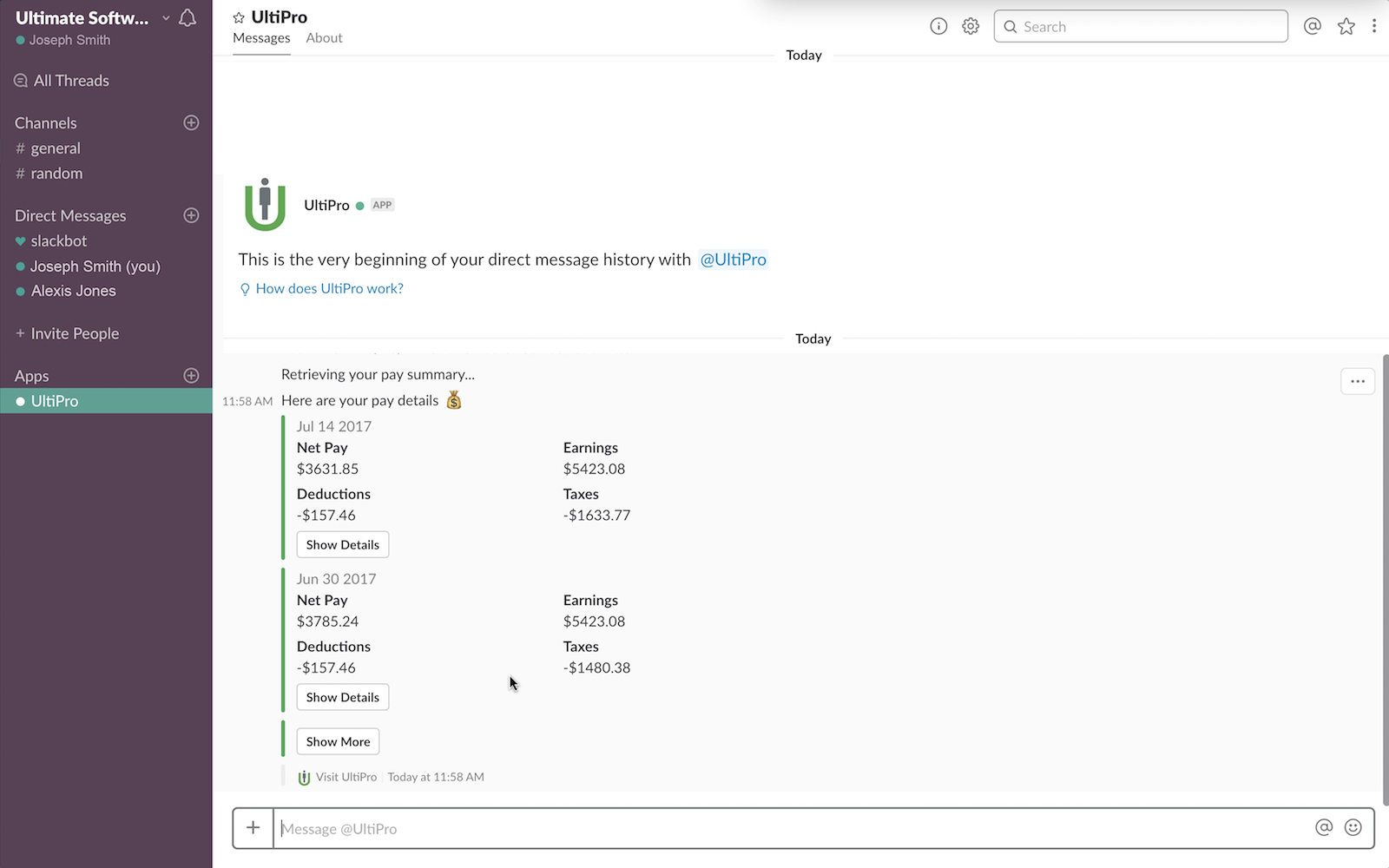
Task: Open How does UltiPro work link
Action: point(322,288)
